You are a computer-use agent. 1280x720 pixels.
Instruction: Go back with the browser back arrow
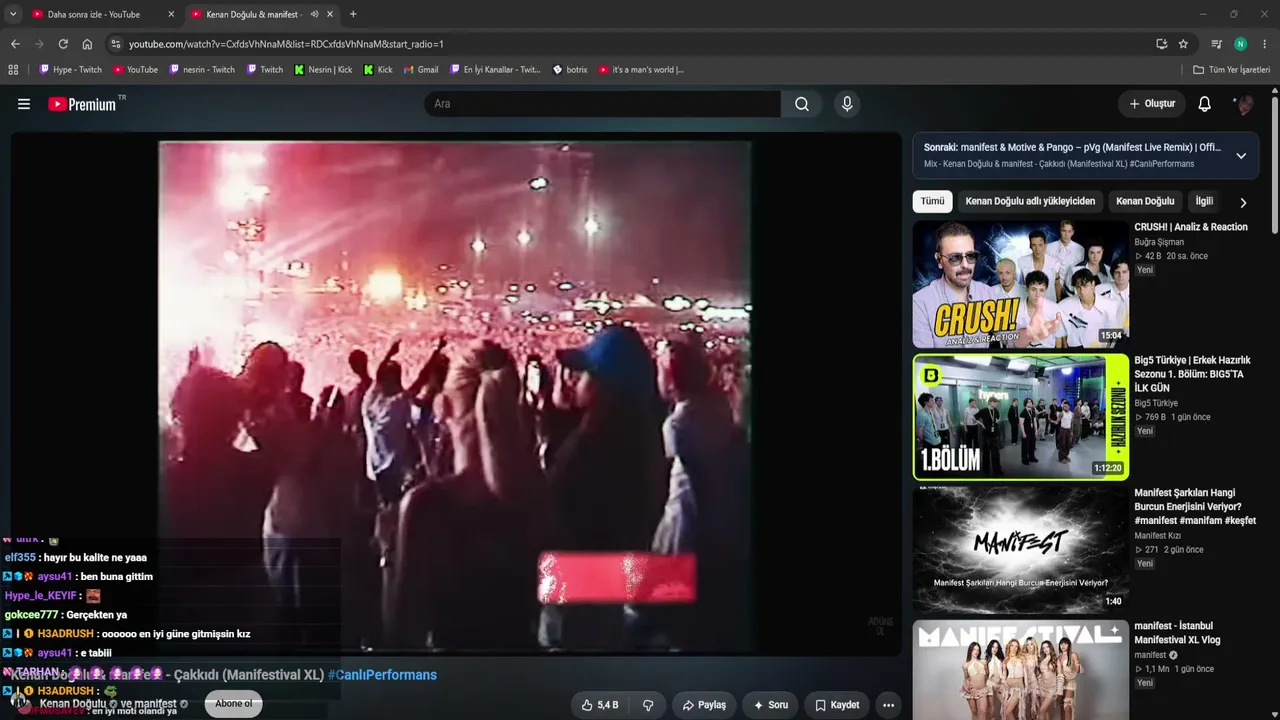click(x=15, y=44)
